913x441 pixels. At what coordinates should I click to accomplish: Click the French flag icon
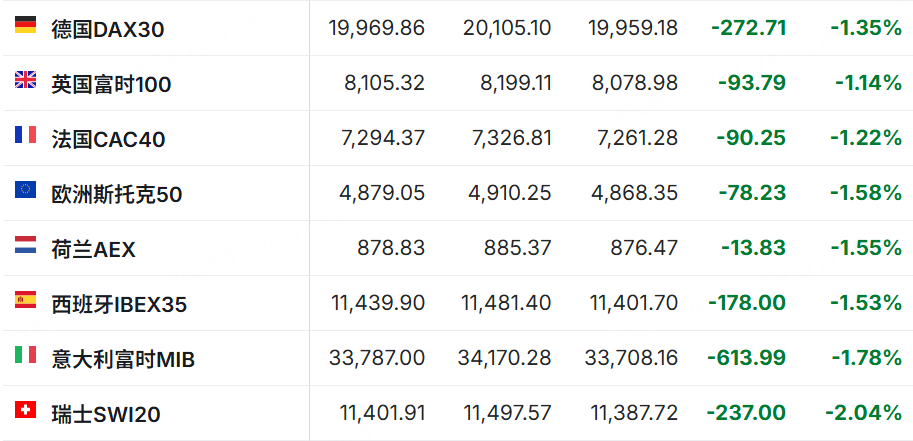coord(26,135)
